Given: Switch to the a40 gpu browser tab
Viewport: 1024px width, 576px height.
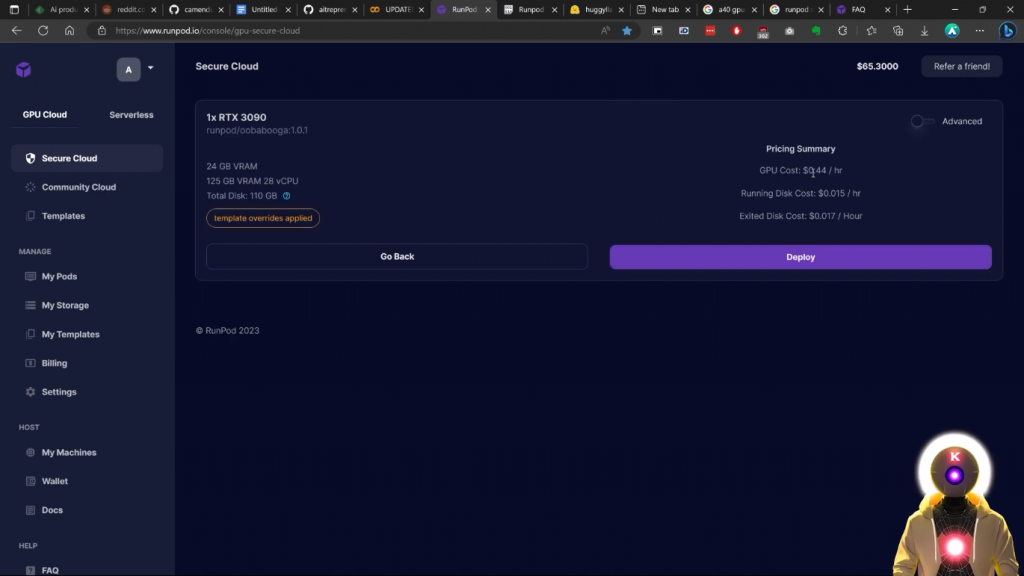Looking at the screenshot, I should point(730,9).
